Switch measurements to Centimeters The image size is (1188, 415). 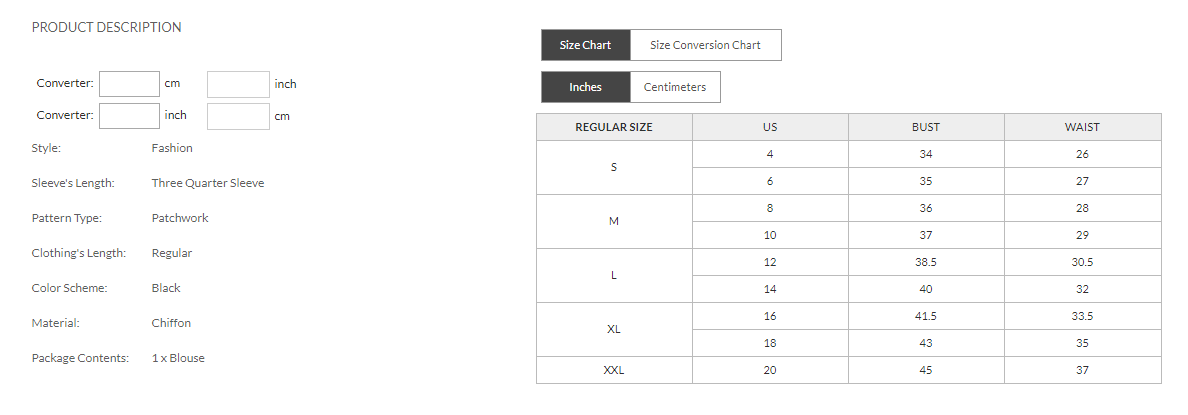tap(675, 87)
